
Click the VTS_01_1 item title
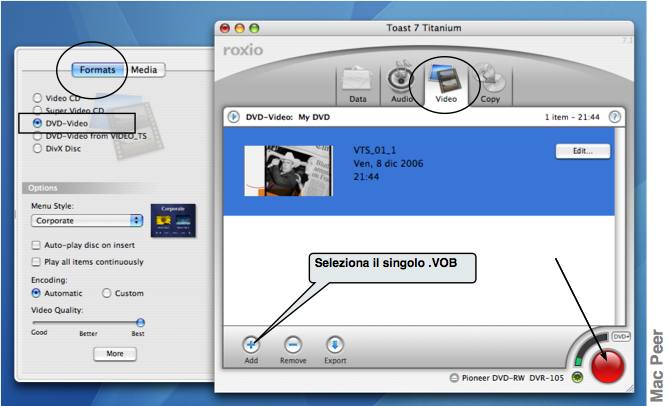tap(374, 150)
